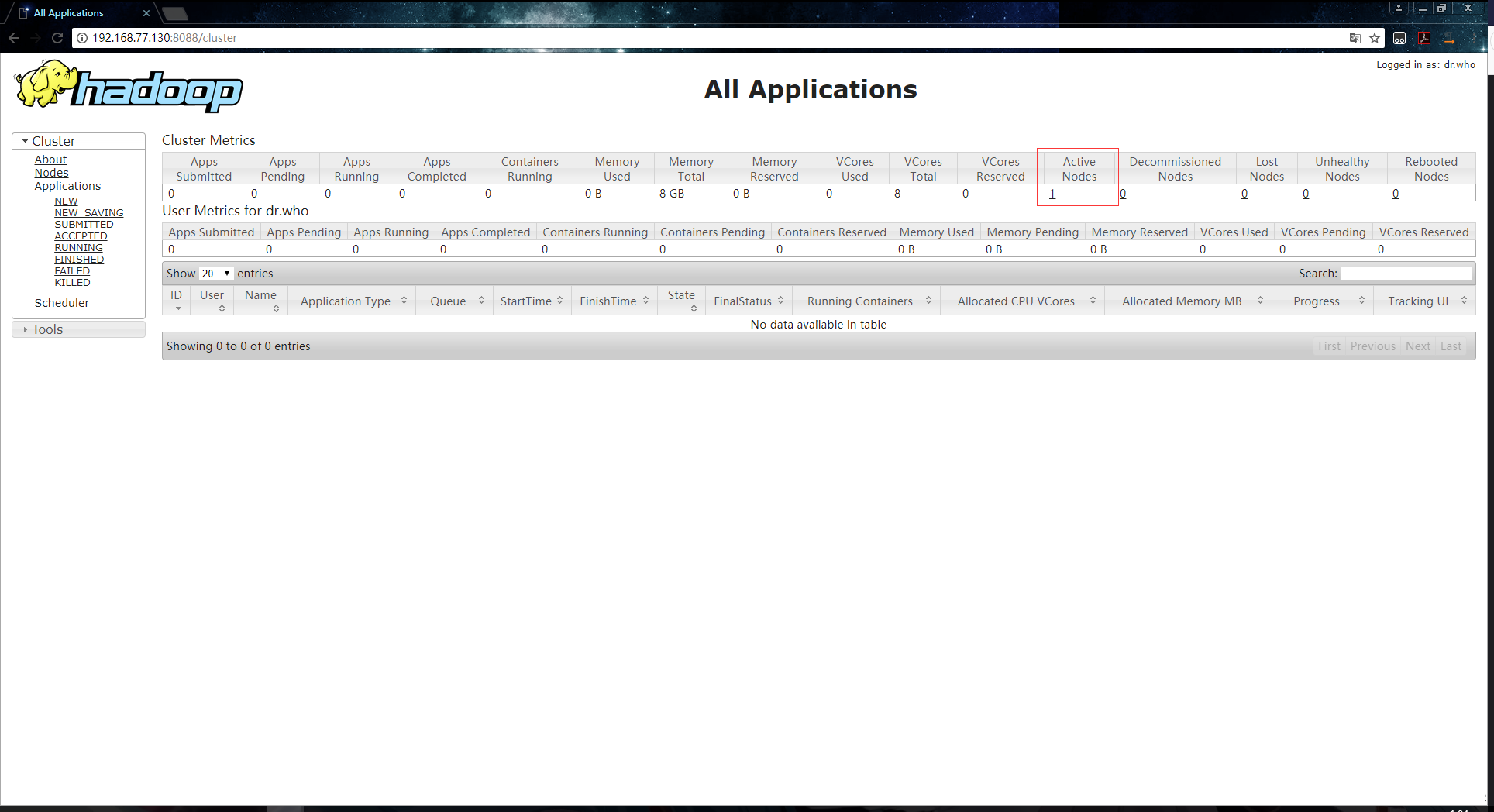Filter applications by FINISHED state
The width and height of the screenshot is (1494, 812).
tap(79, 260)
